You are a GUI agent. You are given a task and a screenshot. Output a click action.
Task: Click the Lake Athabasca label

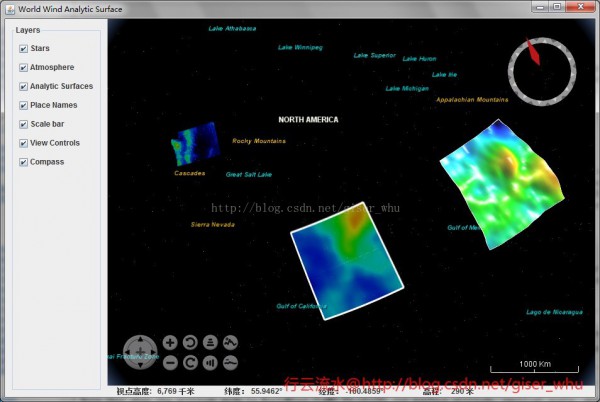tap(232, 28)
